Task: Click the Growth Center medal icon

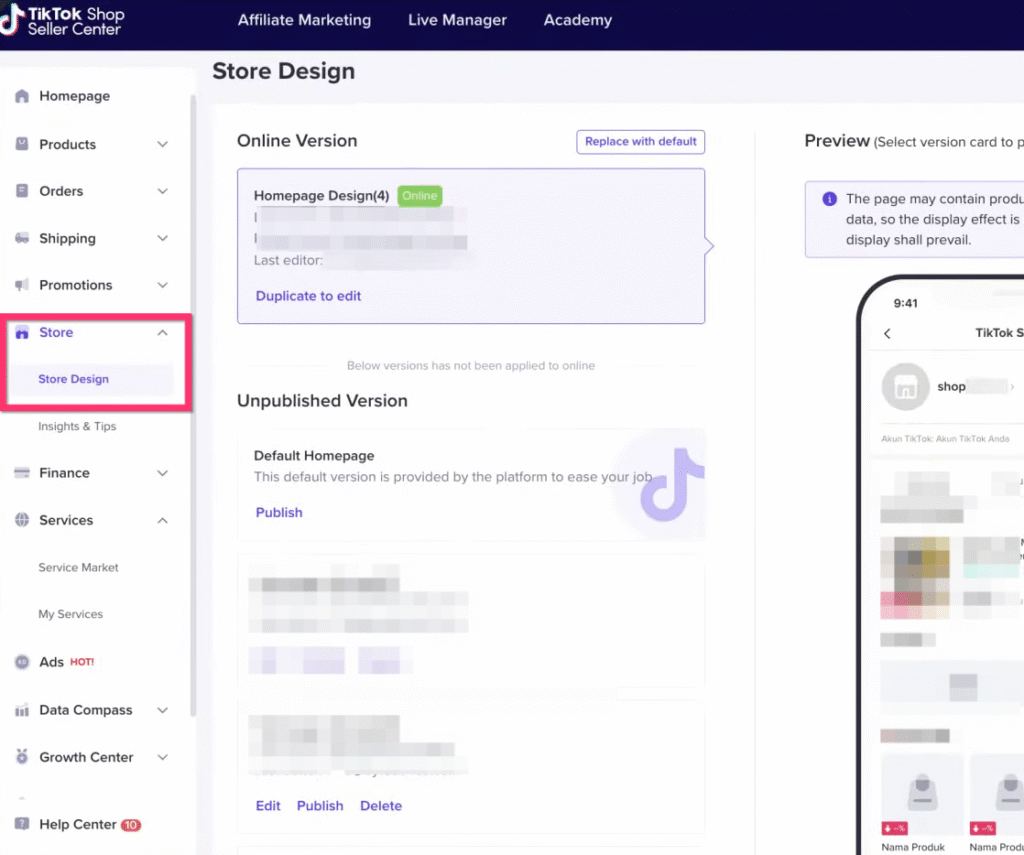Action: [22, 756]
